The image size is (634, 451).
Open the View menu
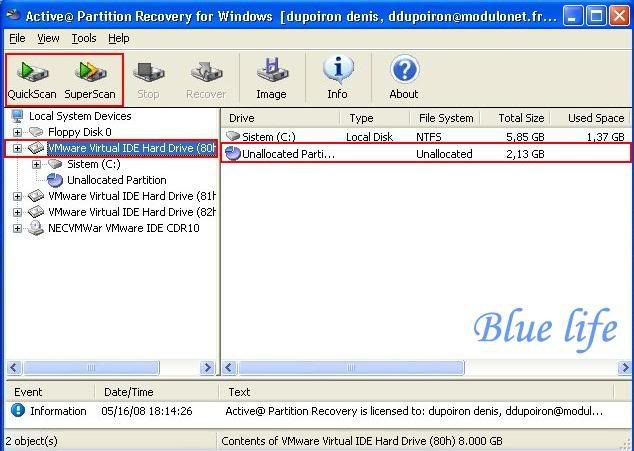pyautogui.click(x=49, y=38)
